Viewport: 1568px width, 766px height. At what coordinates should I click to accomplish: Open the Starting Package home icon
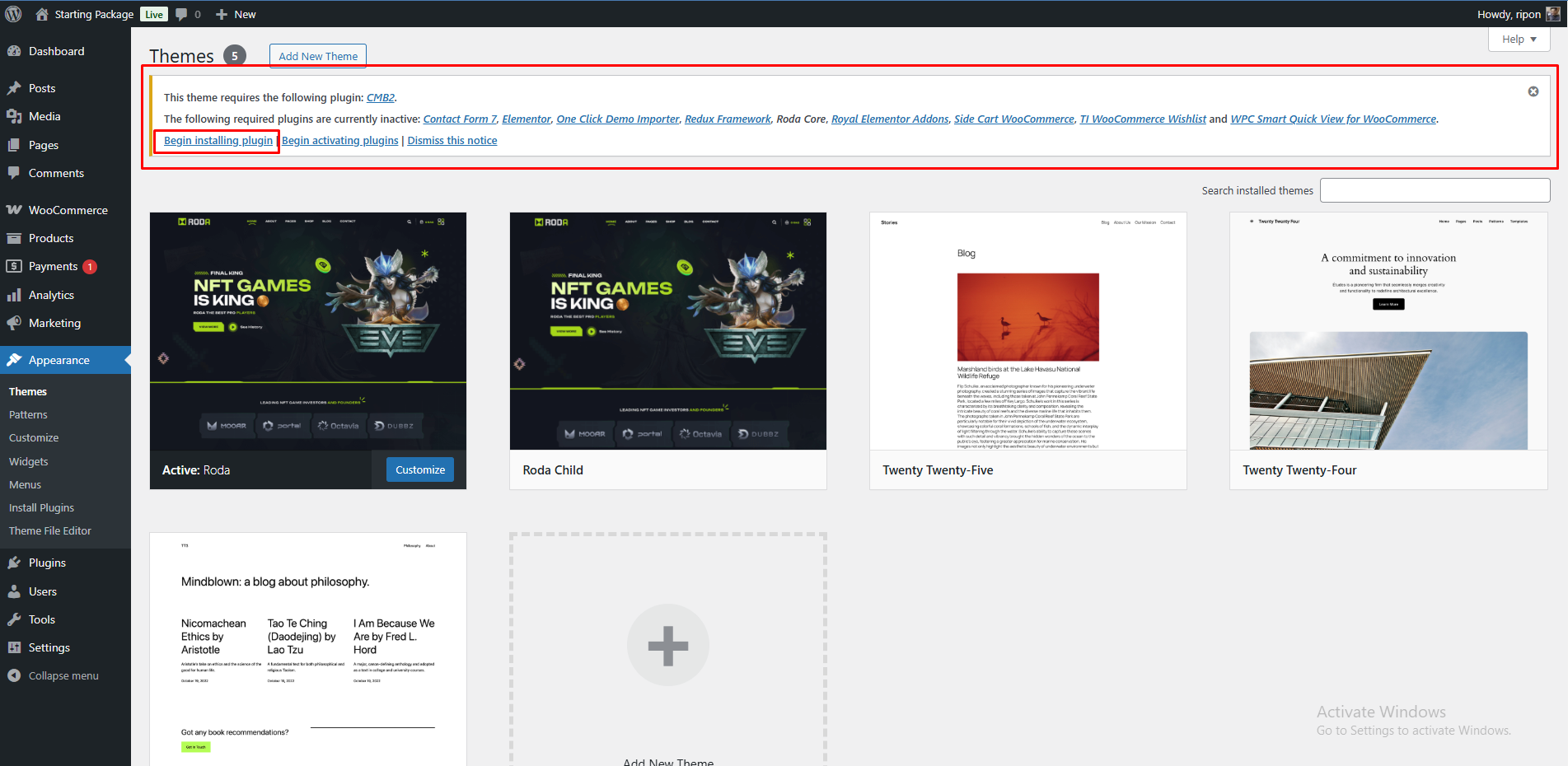tap(42, 14)
